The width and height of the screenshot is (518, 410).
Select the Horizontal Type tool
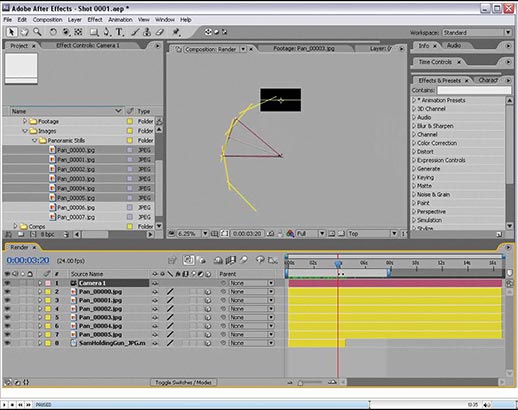119,32
